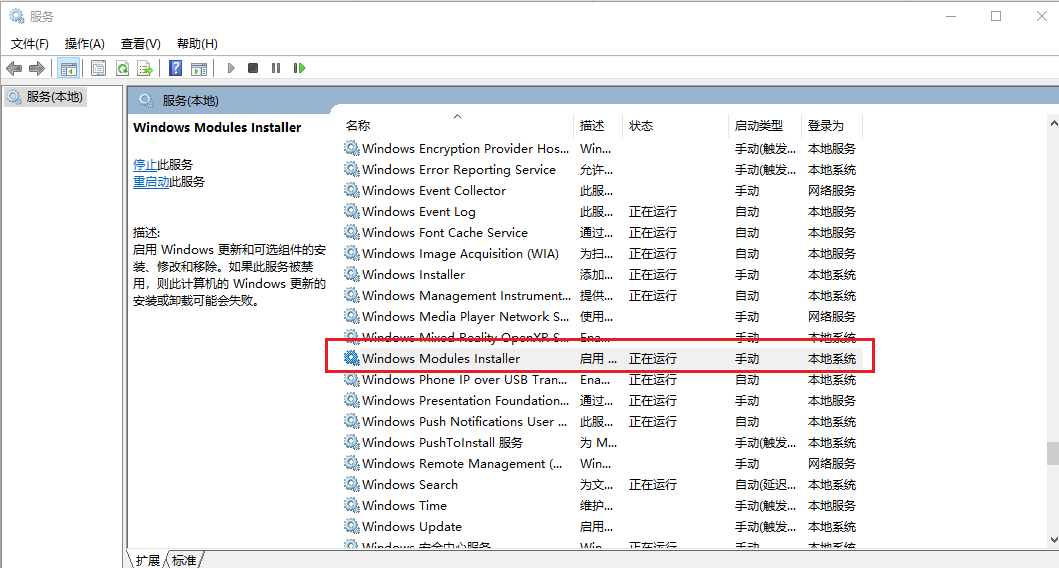Sort by the 状态 column header
The width and height of the screenshot is (1059, 568).
coord(641,126)
